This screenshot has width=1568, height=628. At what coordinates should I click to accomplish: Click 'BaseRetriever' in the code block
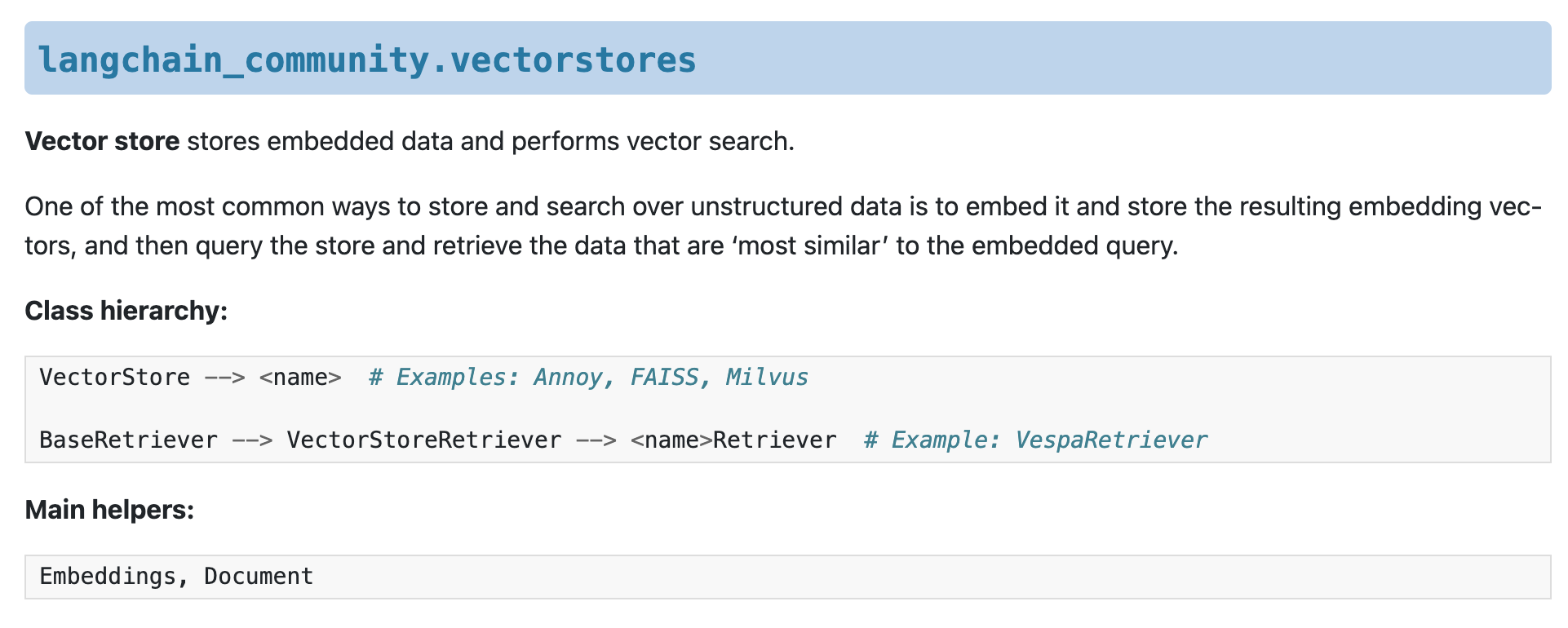click(128, 440)
